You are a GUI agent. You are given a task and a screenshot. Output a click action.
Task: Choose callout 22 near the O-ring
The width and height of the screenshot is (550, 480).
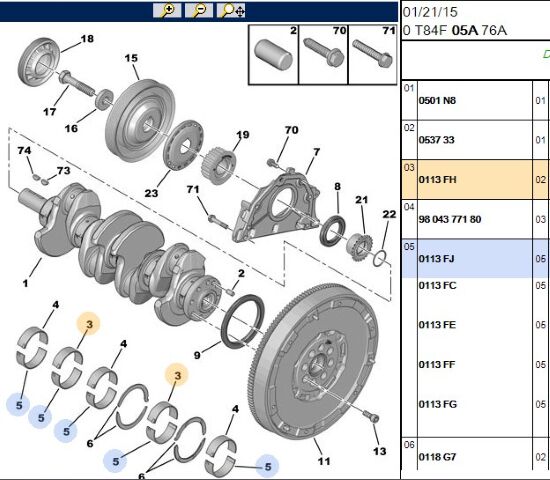(x=389, y=214)
